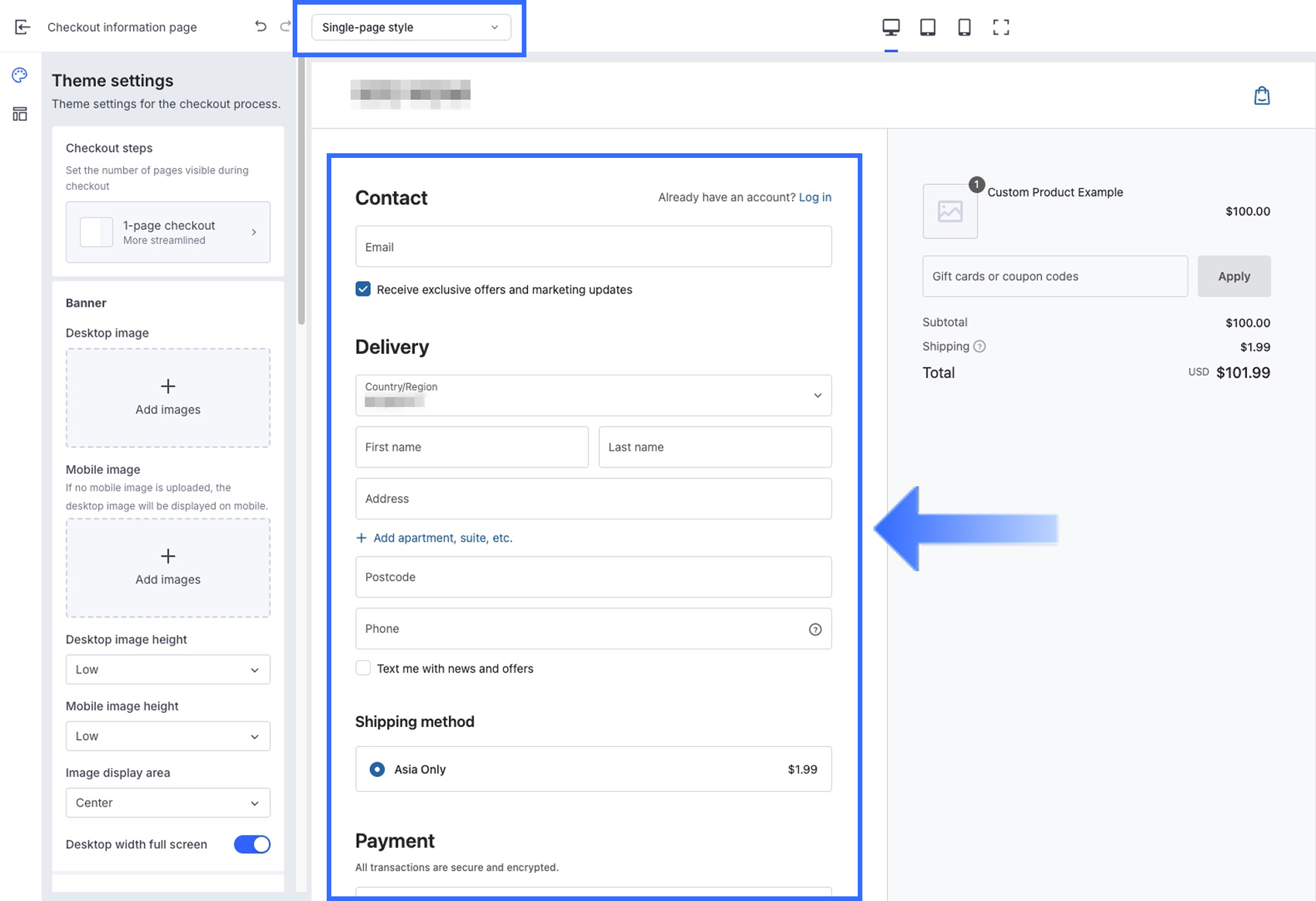This screenshot has width=1316, height=901.
Task: Switch to desktop preview icon
Action: pos(891,27)
